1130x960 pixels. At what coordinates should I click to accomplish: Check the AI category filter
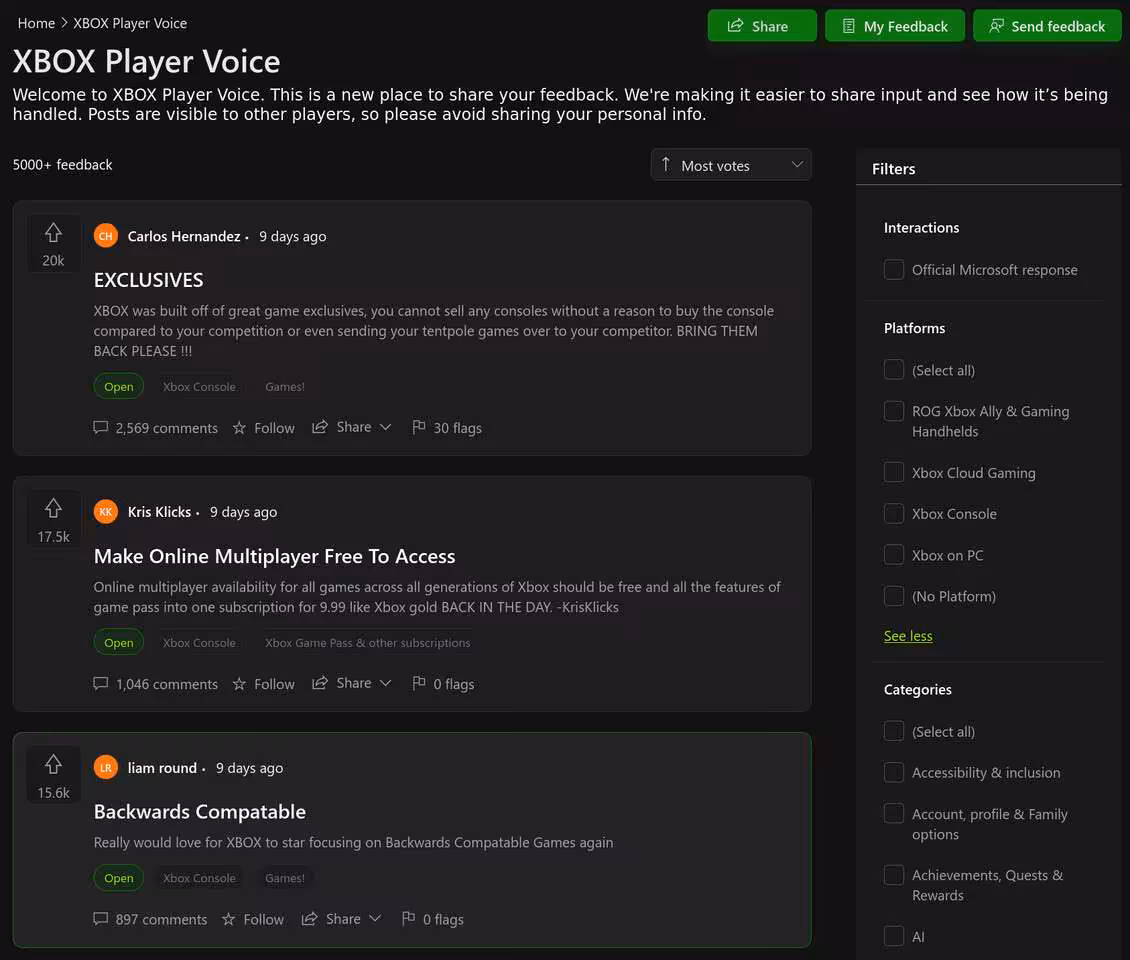tap(894, 935)
